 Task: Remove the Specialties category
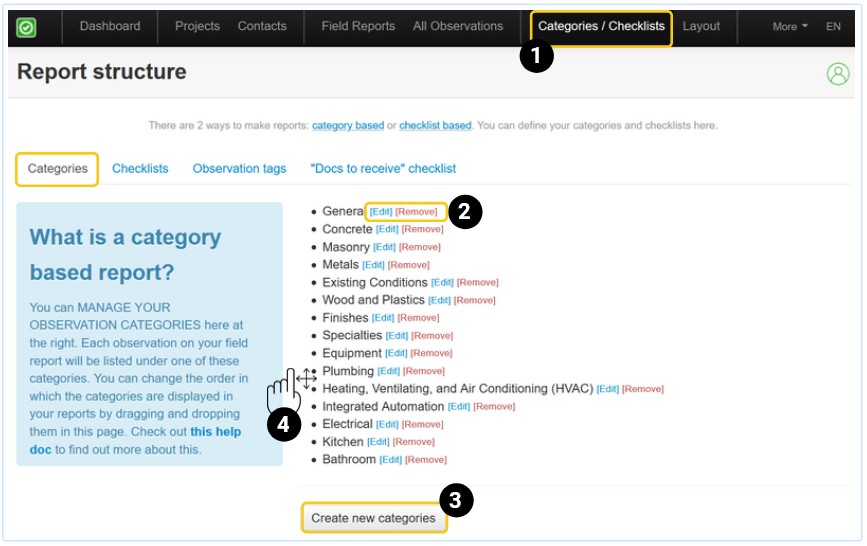432,336
